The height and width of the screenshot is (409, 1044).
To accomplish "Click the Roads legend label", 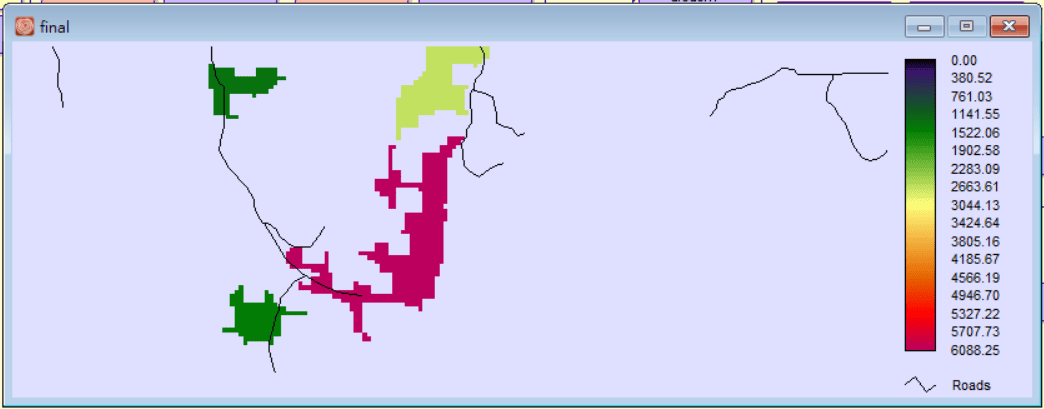I will [x=971, y=385].
